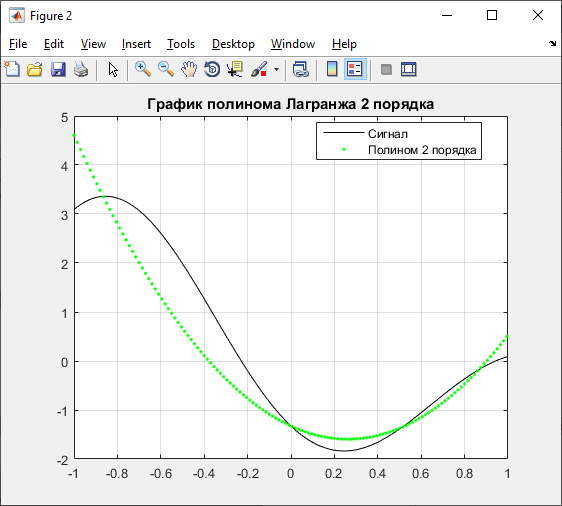Activate the Zoom Out magnifier tool
Viewport: 562px width, 506px height.
click(166, 69)
